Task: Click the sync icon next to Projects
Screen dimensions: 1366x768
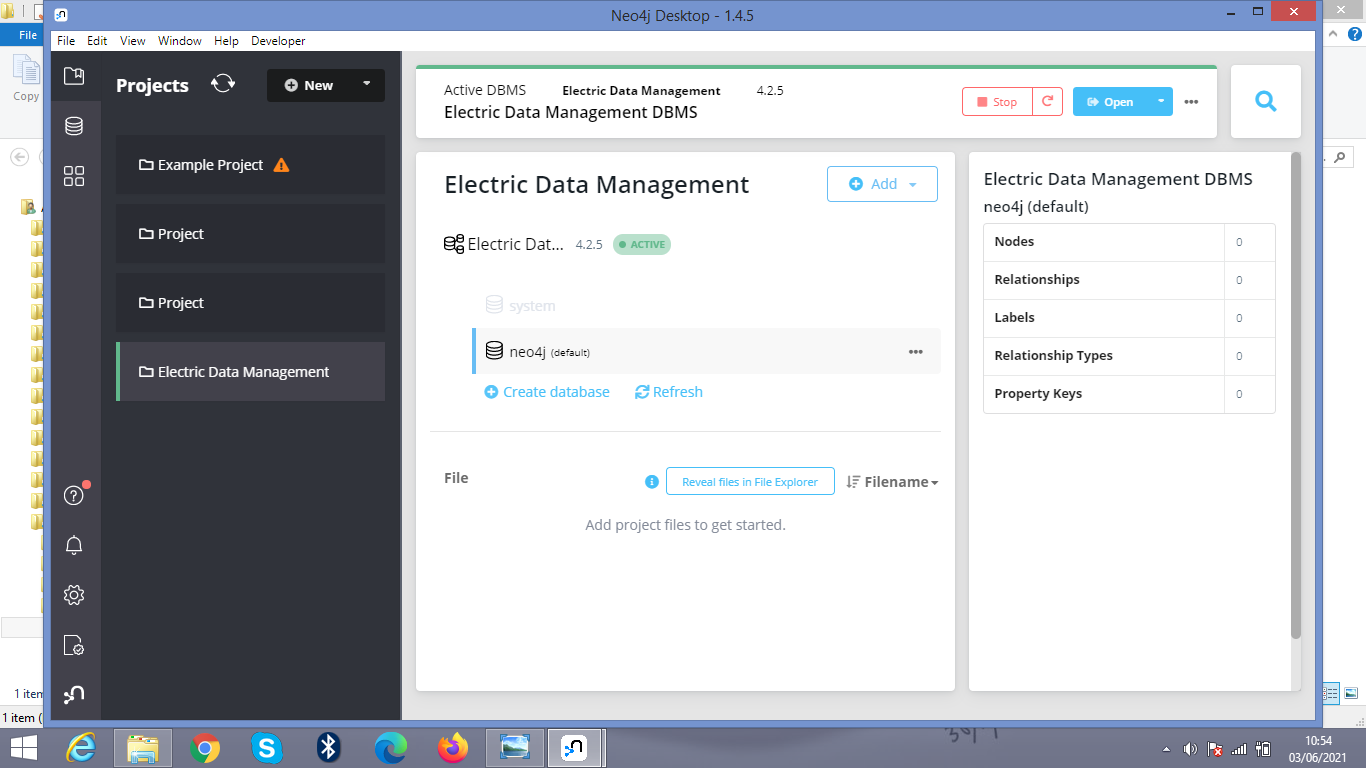Action: pyautogui.click(x=223, y=84)
